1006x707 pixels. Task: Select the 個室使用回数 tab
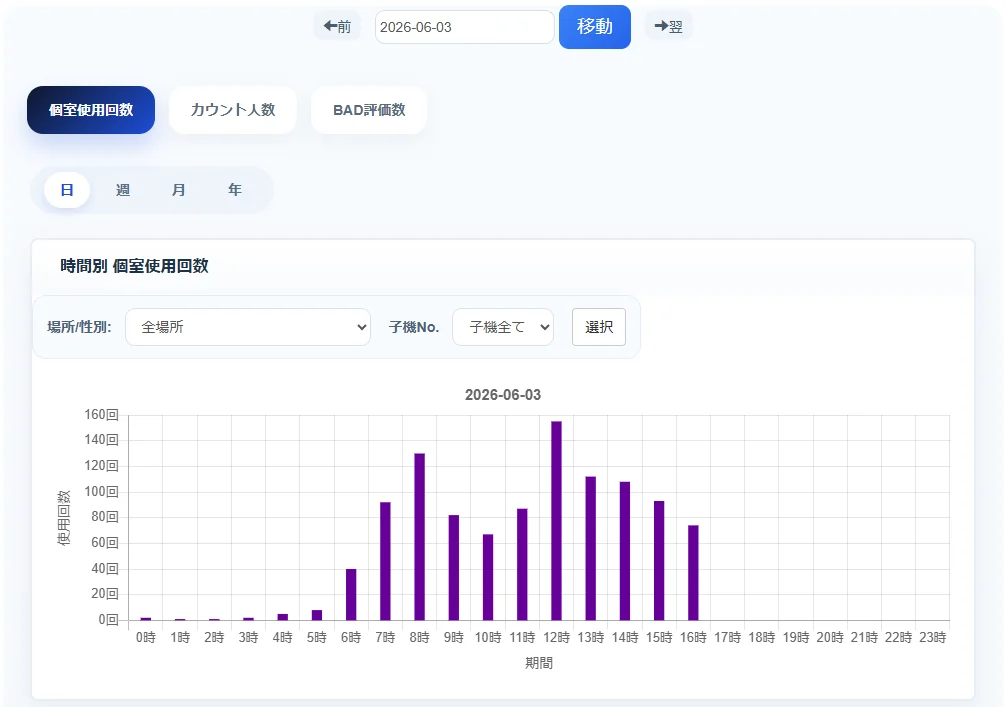[x=91, y=110]
